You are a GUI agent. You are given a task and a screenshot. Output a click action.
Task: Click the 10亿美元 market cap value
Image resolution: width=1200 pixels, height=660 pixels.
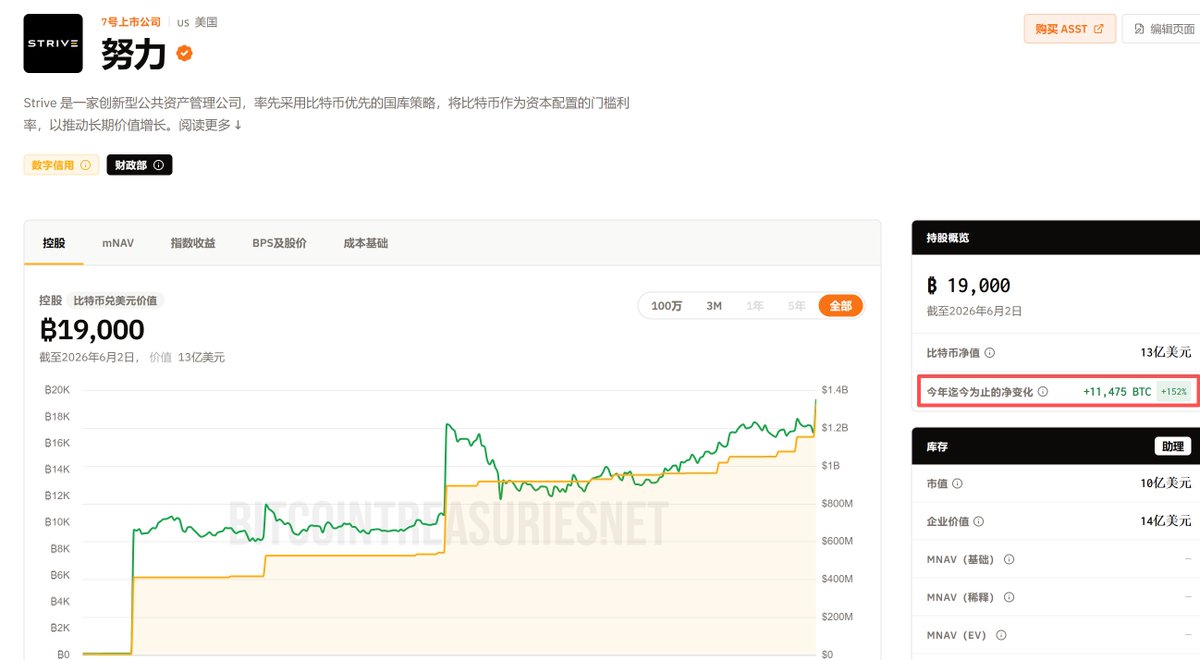(x=1165, y=484)
